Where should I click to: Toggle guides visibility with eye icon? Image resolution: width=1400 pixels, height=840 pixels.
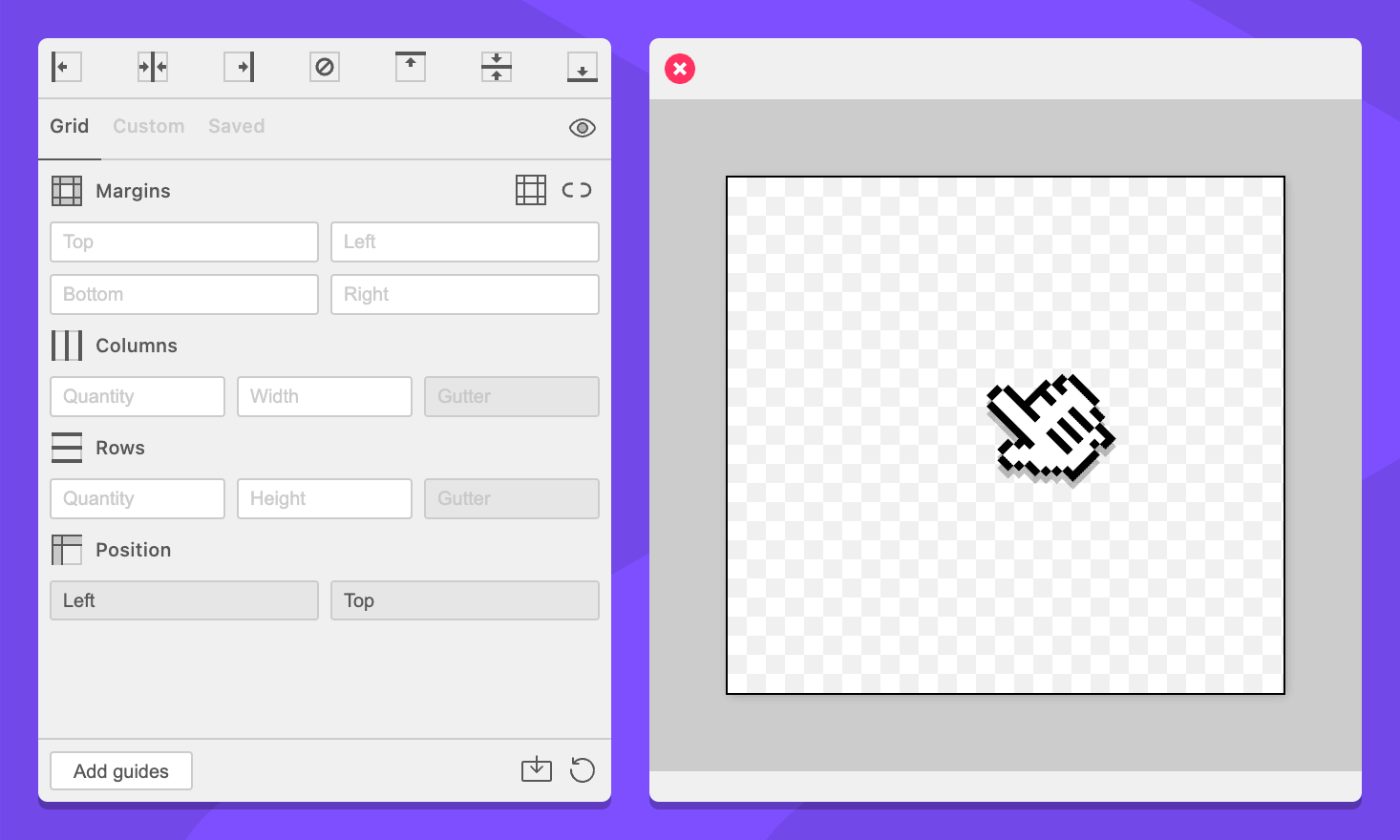(583, 128)
